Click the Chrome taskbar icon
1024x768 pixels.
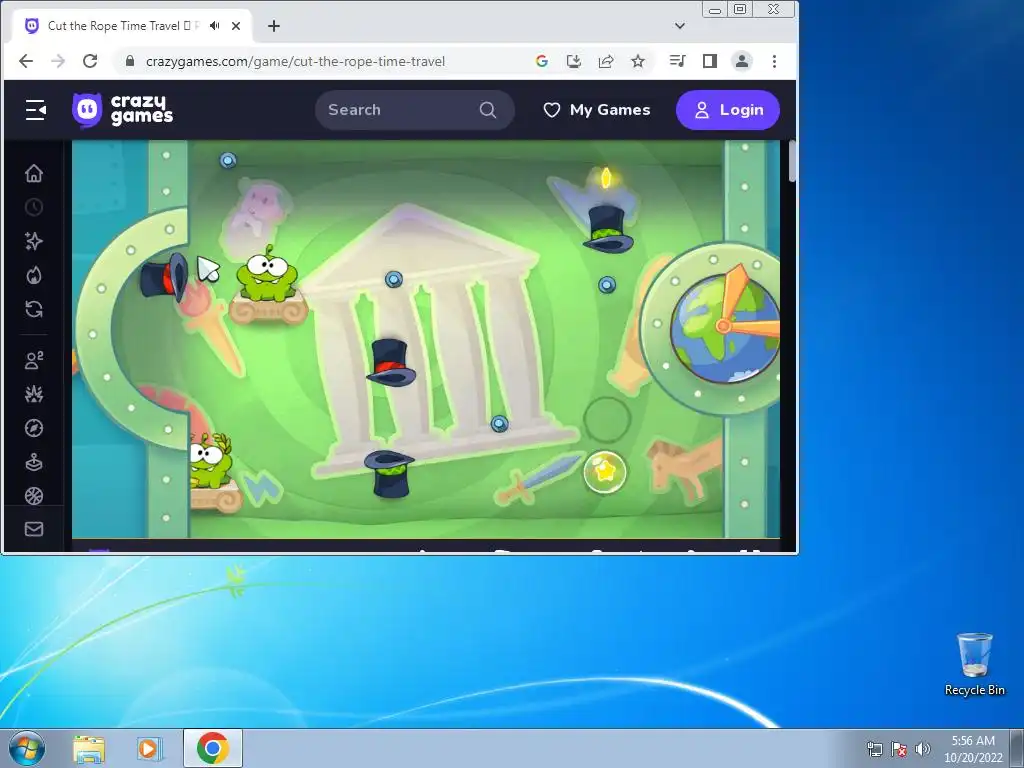click(213, 748)
